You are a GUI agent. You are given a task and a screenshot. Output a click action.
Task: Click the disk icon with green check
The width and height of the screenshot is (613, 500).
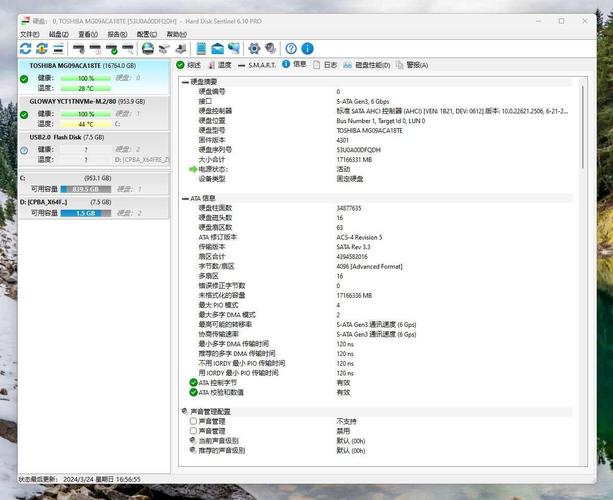click(x=111, y=49)
